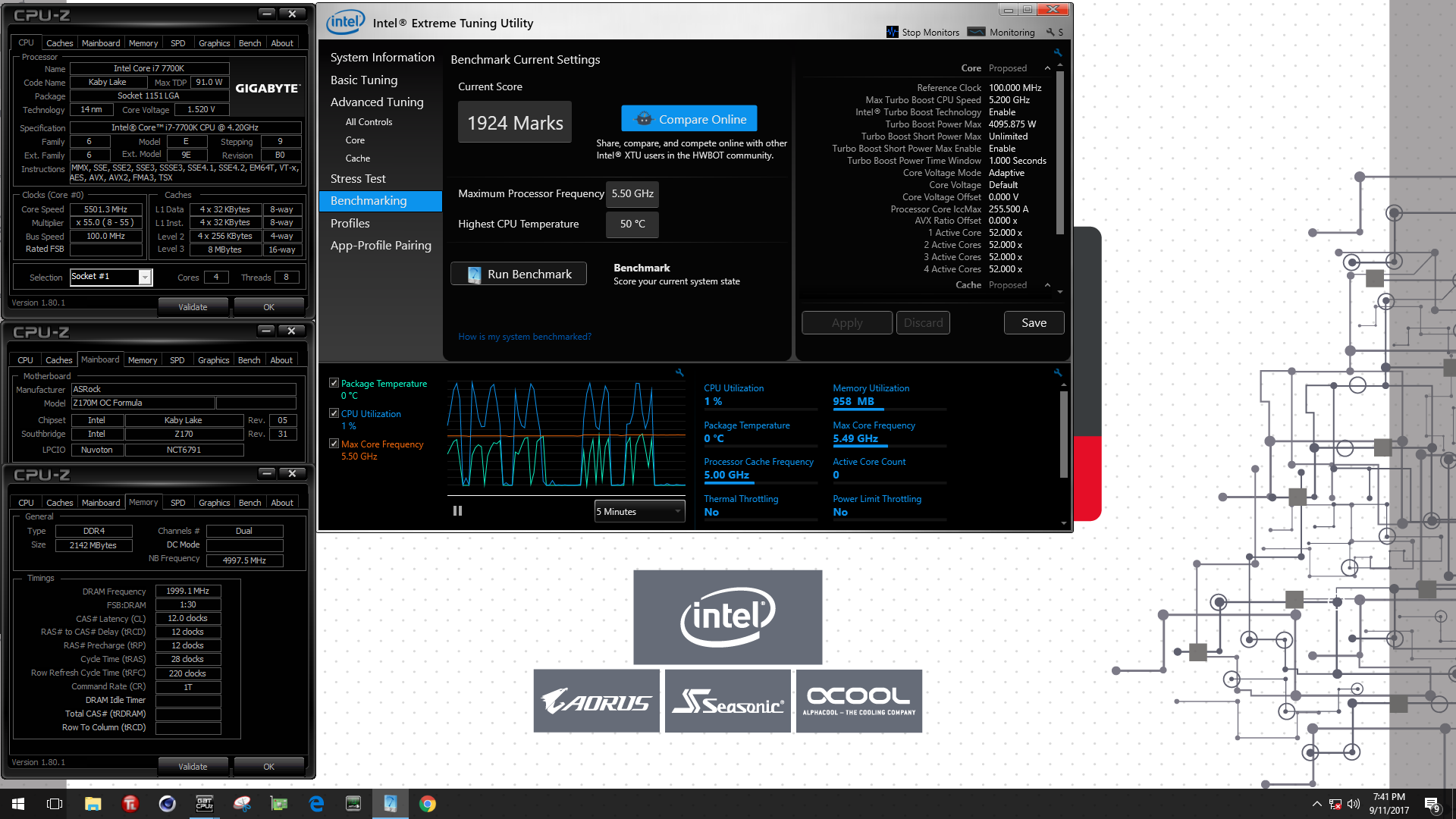Viewport: 1456px width, 819px height.
Task: Click blue wrench icon above Core Proposed panel
Action: [1057, 52]
